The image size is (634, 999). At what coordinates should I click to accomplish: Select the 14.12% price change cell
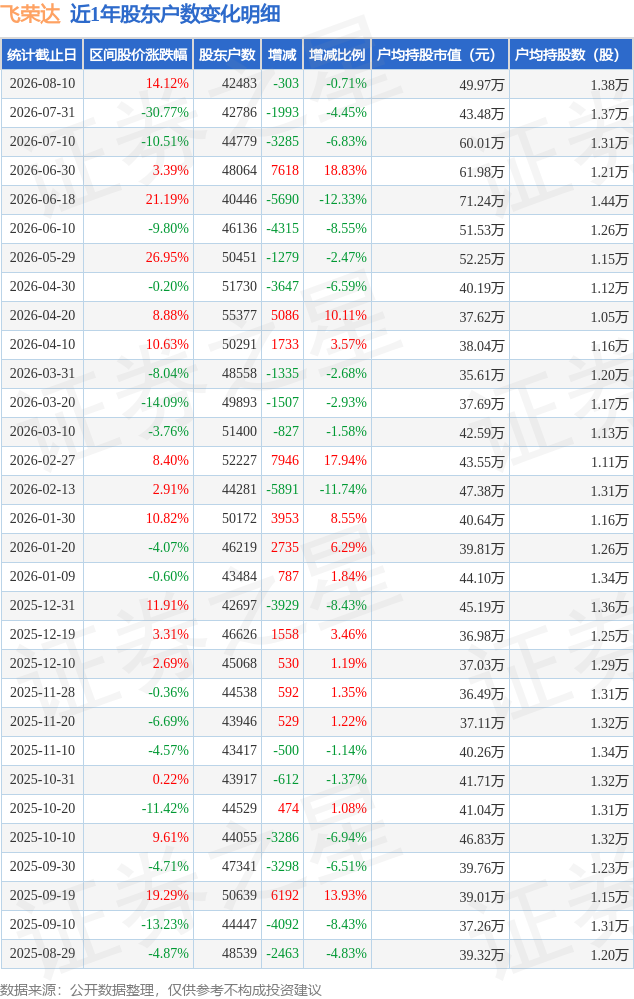click(167, 83)
